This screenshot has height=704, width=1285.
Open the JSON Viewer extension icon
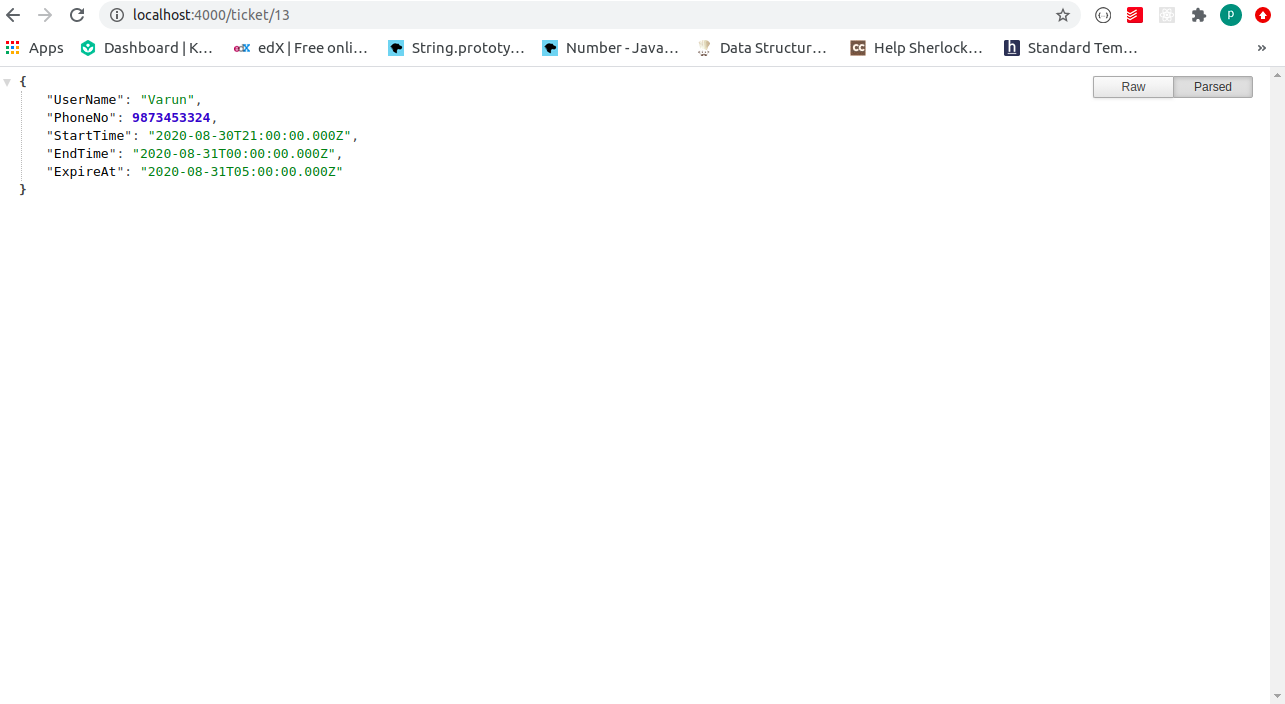1103,15
